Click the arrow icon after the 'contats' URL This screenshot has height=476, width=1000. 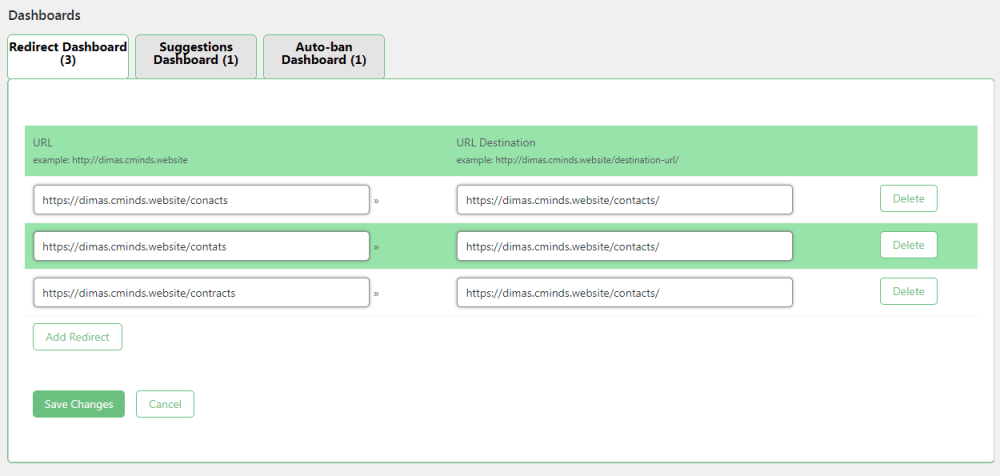click(376, 247)
